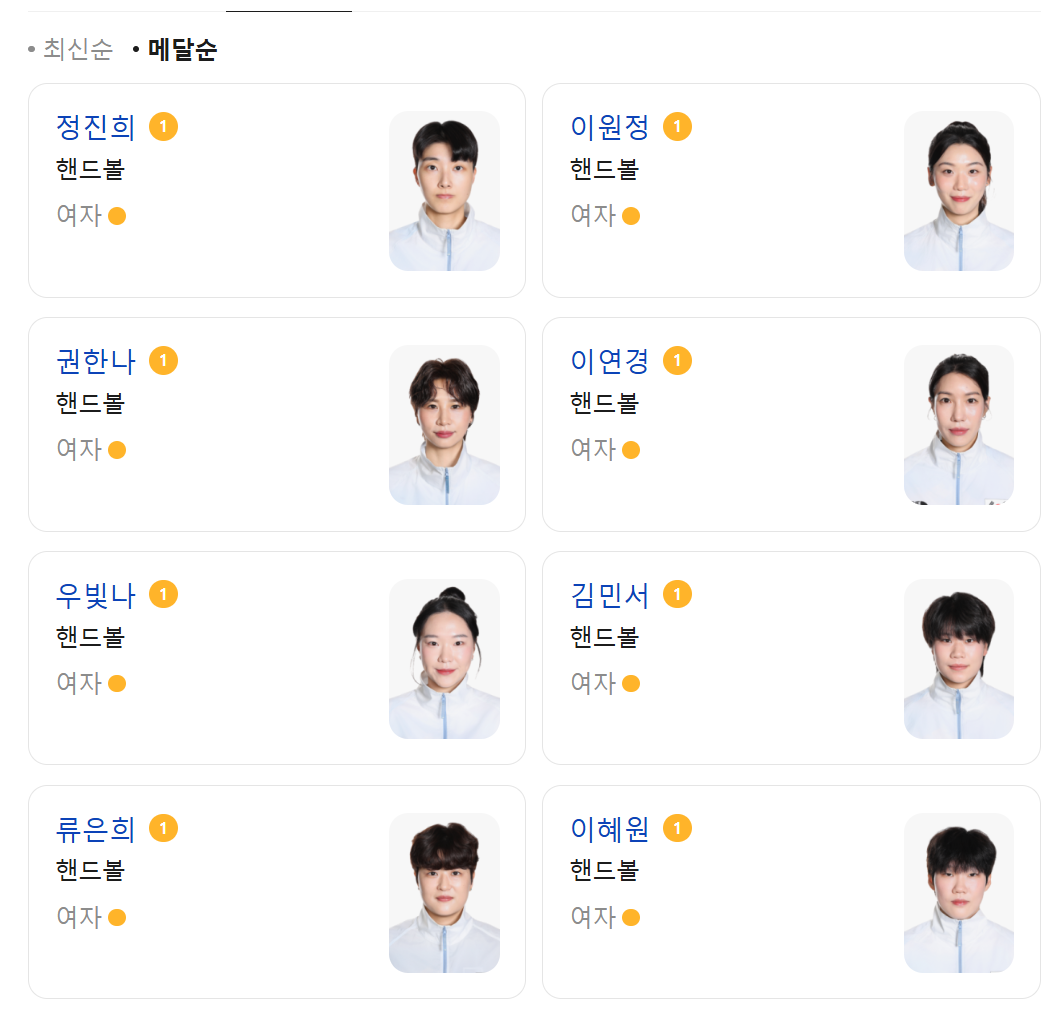The image size is (1052, 1020).
Task: Open 우빛나's portrait photo
Action: [x=444, y=659]
